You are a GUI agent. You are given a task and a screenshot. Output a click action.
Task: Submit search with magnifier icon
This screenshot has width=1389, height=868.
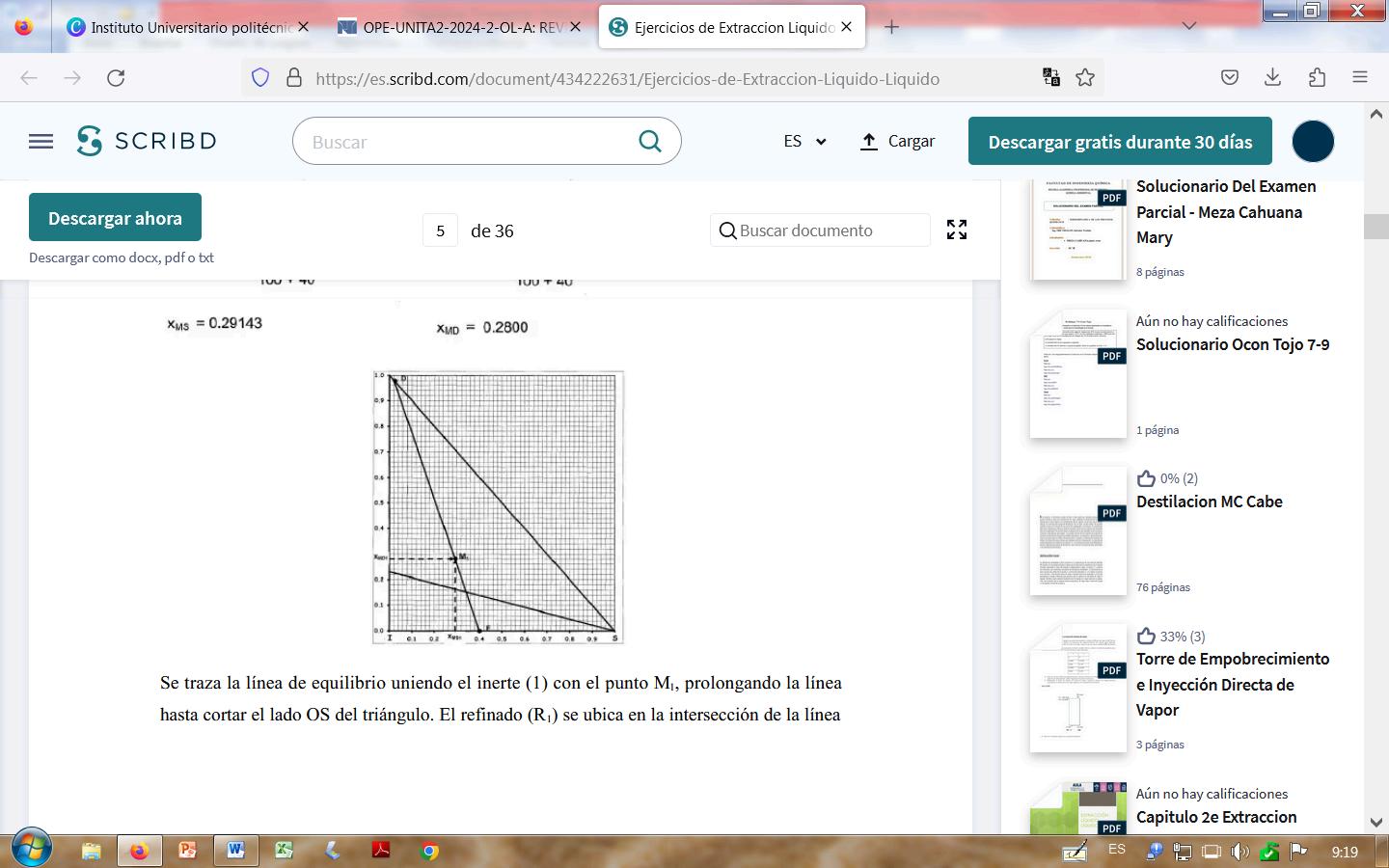(x=650, y=142)
